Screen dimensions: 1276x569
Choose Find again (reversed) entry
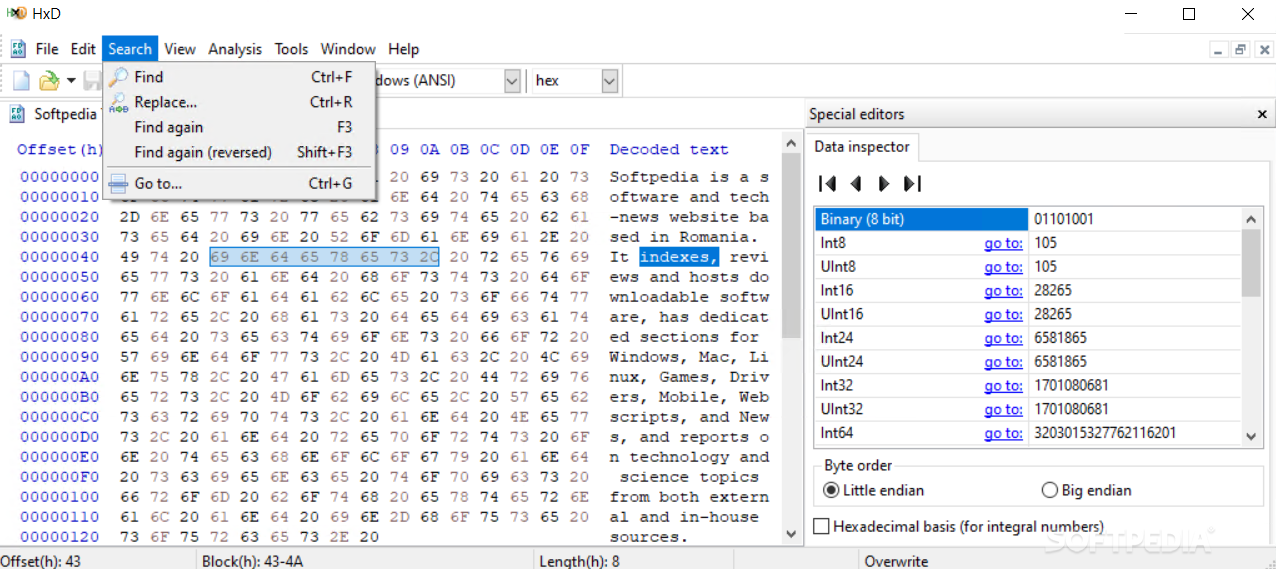click(x=239, y=153)
